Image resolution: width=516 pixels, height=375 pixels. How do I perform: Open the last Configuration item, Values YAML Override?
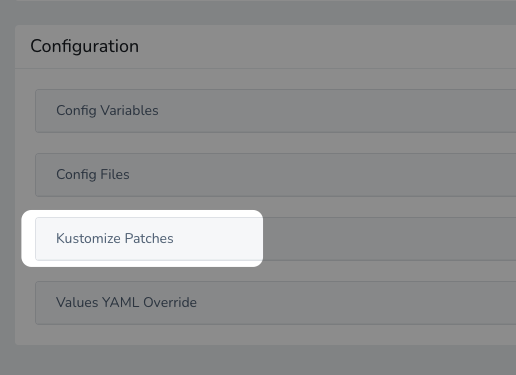276,303
